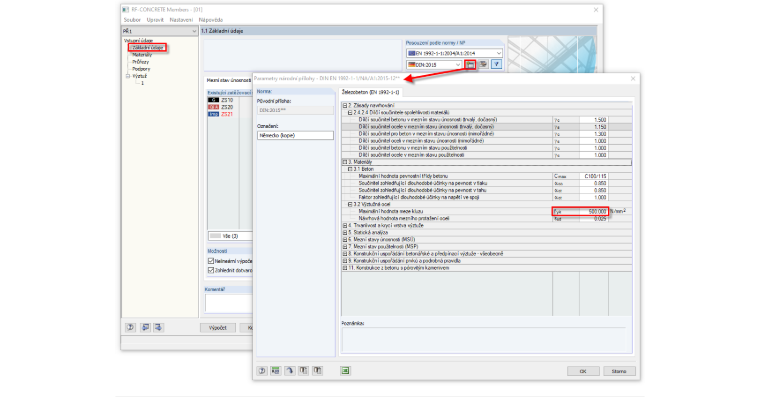Screen dimensions: 760x397
Task: Click the Vše (3) filter selector
Action: coord(231,236)
